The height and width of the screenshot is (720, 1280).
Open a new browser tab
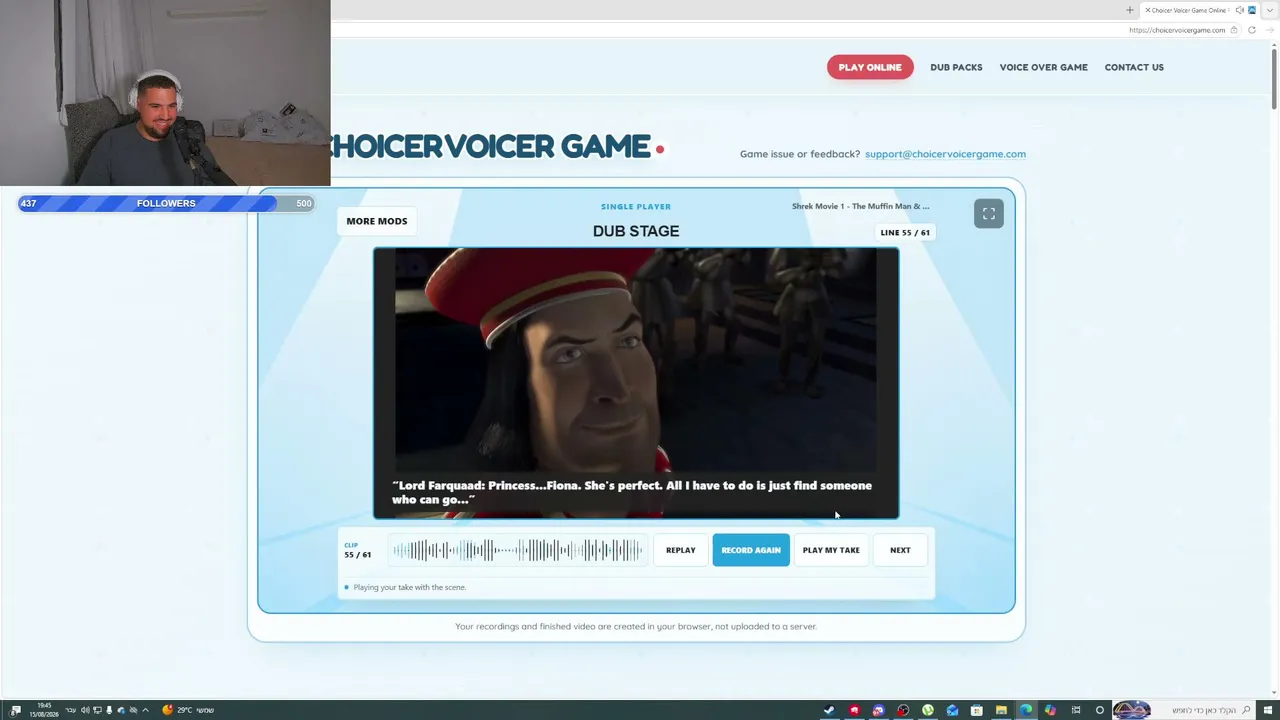[x=1130, y=10]
